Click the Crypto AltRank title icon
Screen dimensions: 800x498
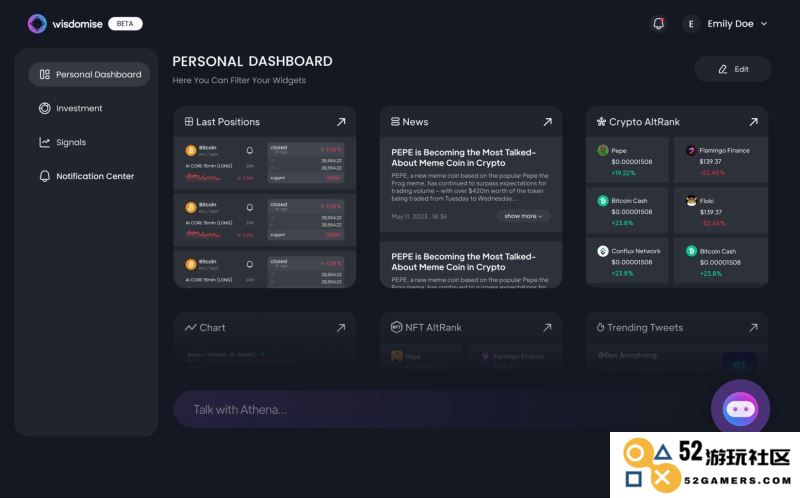pyautogui.click(x=601, y=121)
